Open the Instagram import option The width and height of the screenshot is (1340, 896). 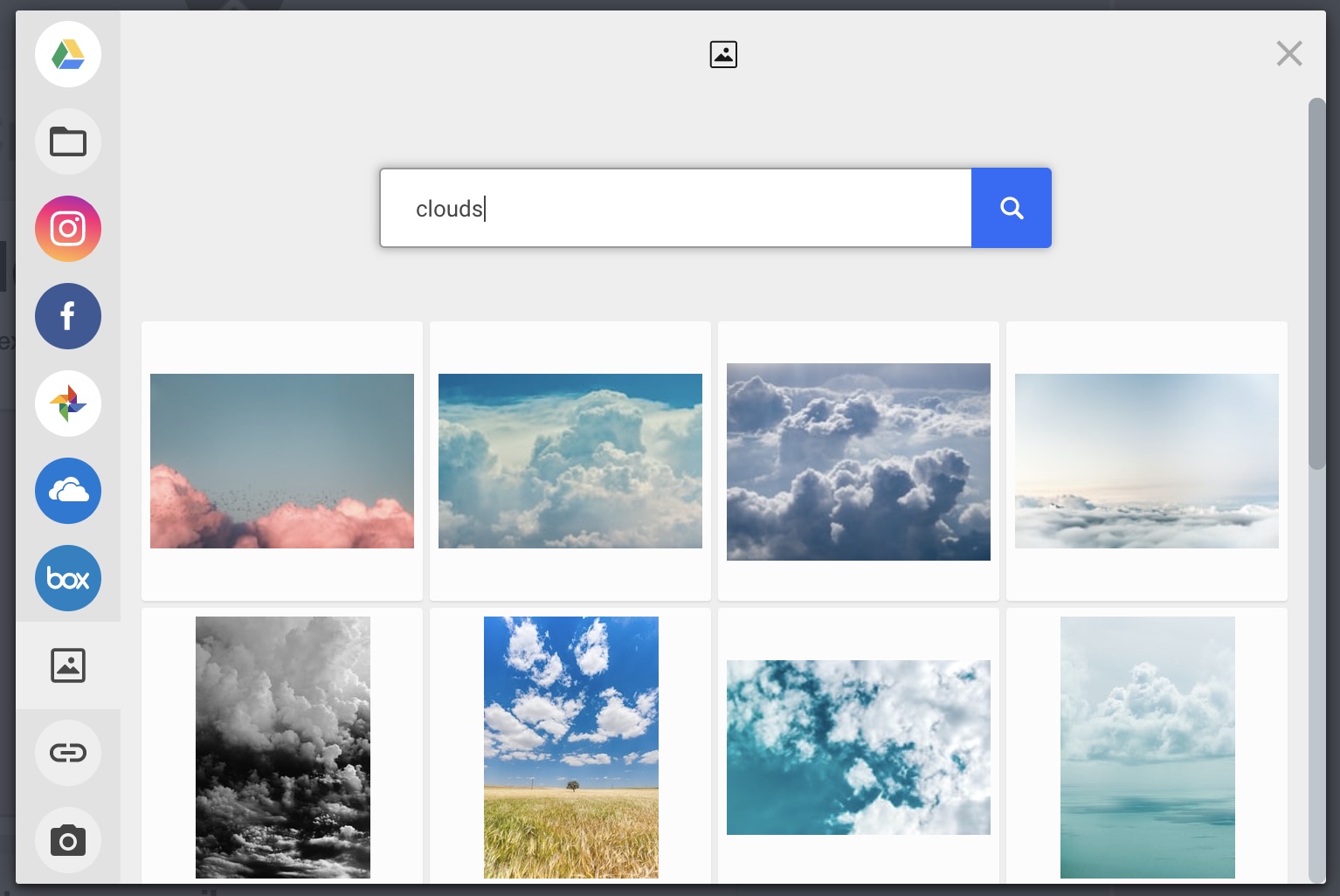68,229
